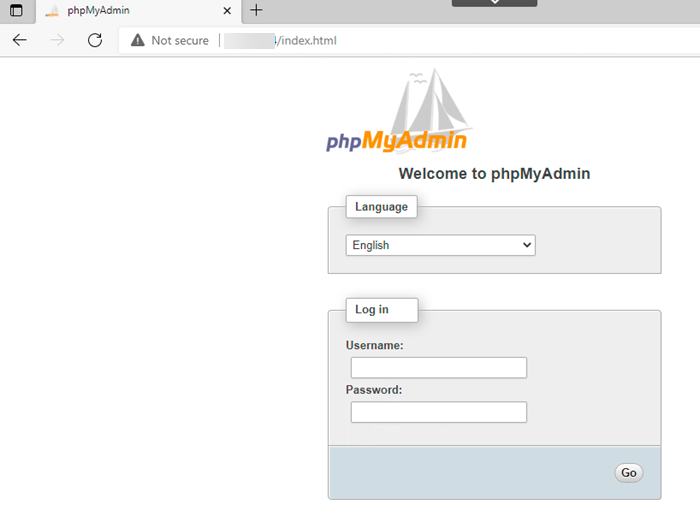Click the browser forward arrow

coord(57,40)
